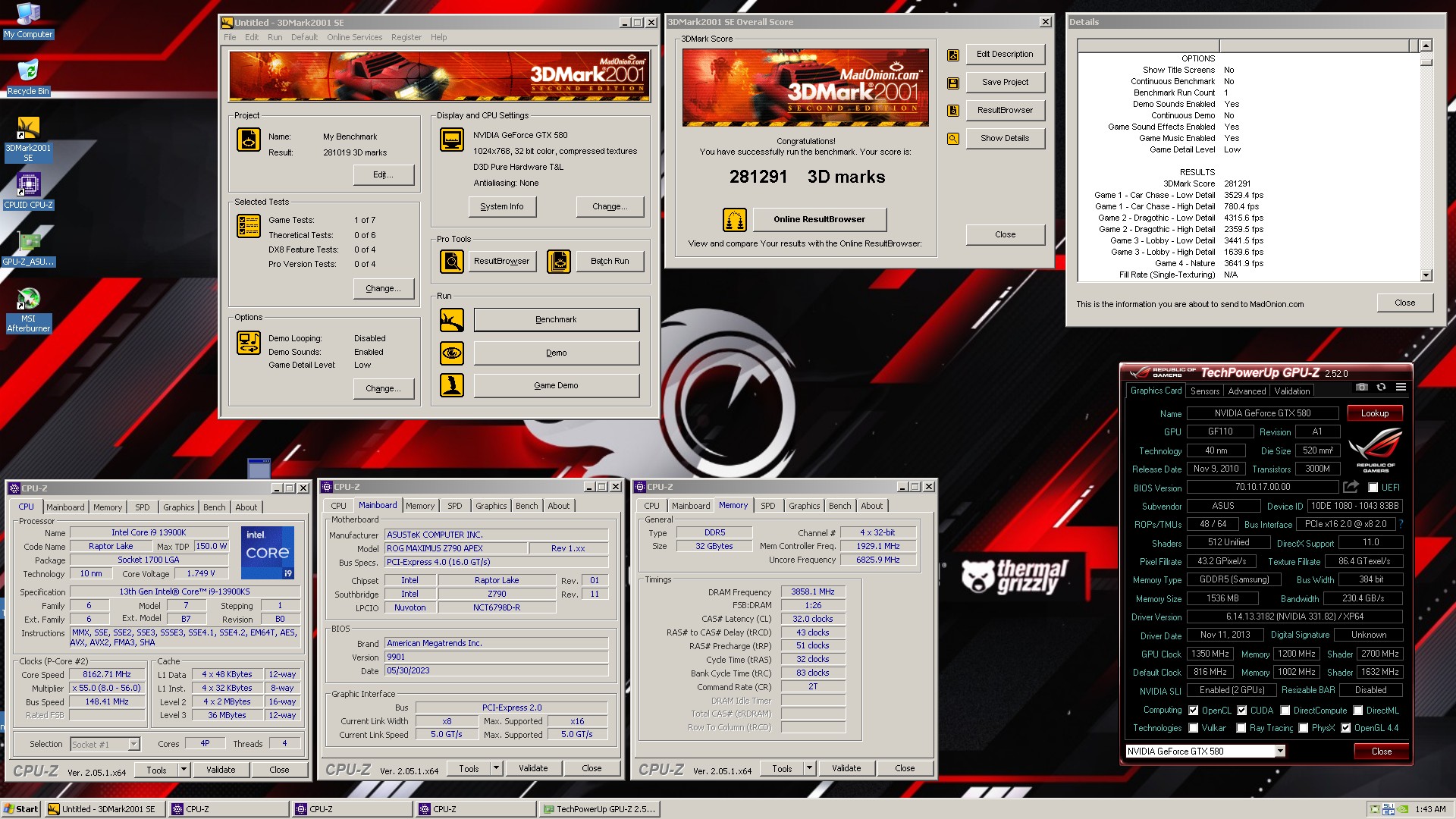This screenshot has height=819, width=1456.
Task: Click the Edit Description icon in score window
Action: [953, 55]
